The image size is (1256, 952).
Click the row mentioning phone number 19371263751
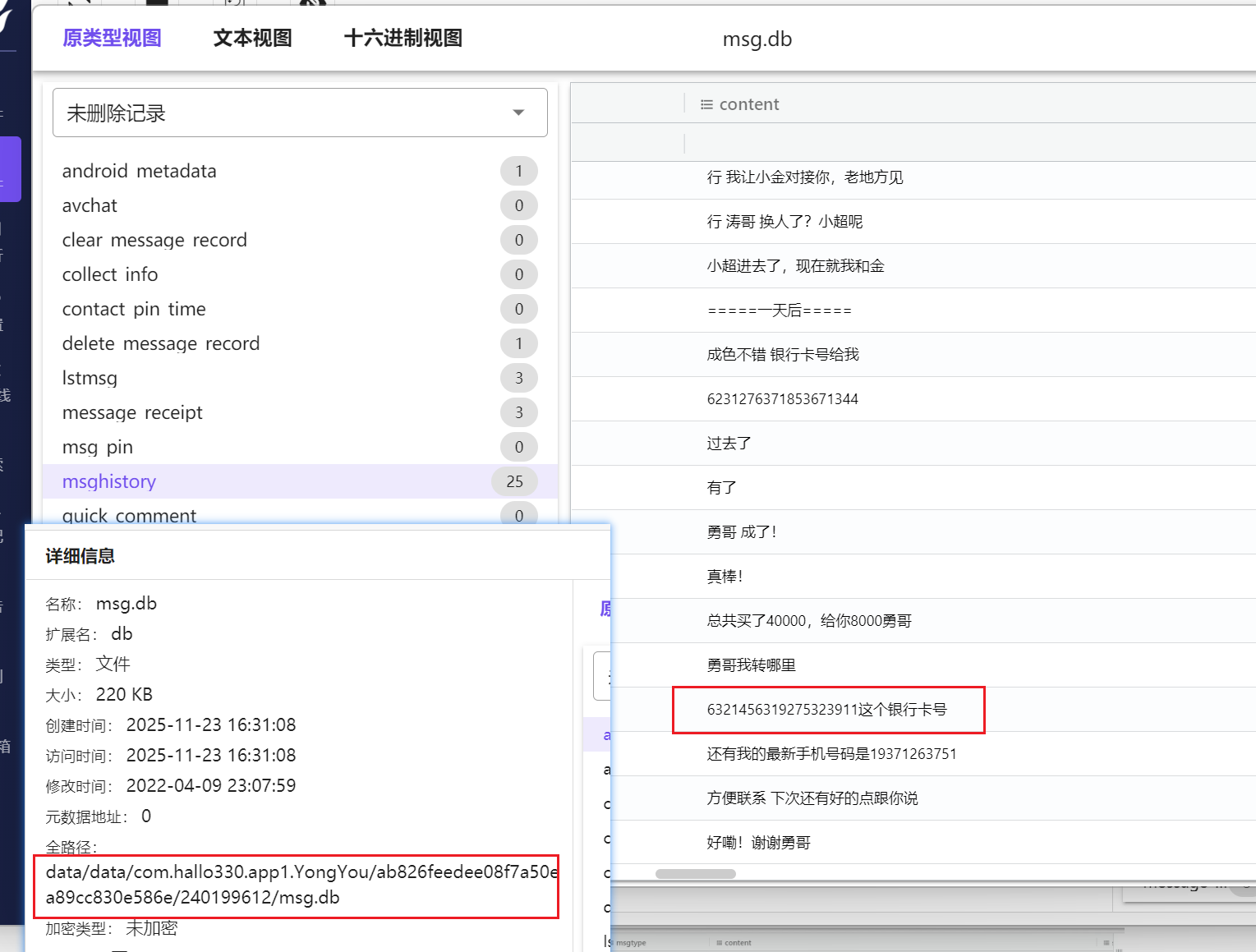click(831, 754)
